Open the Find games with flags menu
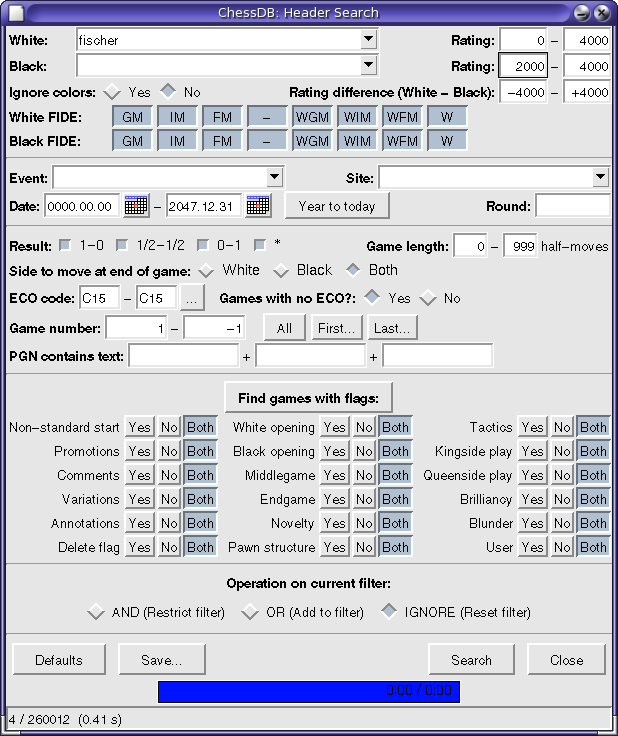This screenshot has width=618, height=736. (x=308, y=398)
